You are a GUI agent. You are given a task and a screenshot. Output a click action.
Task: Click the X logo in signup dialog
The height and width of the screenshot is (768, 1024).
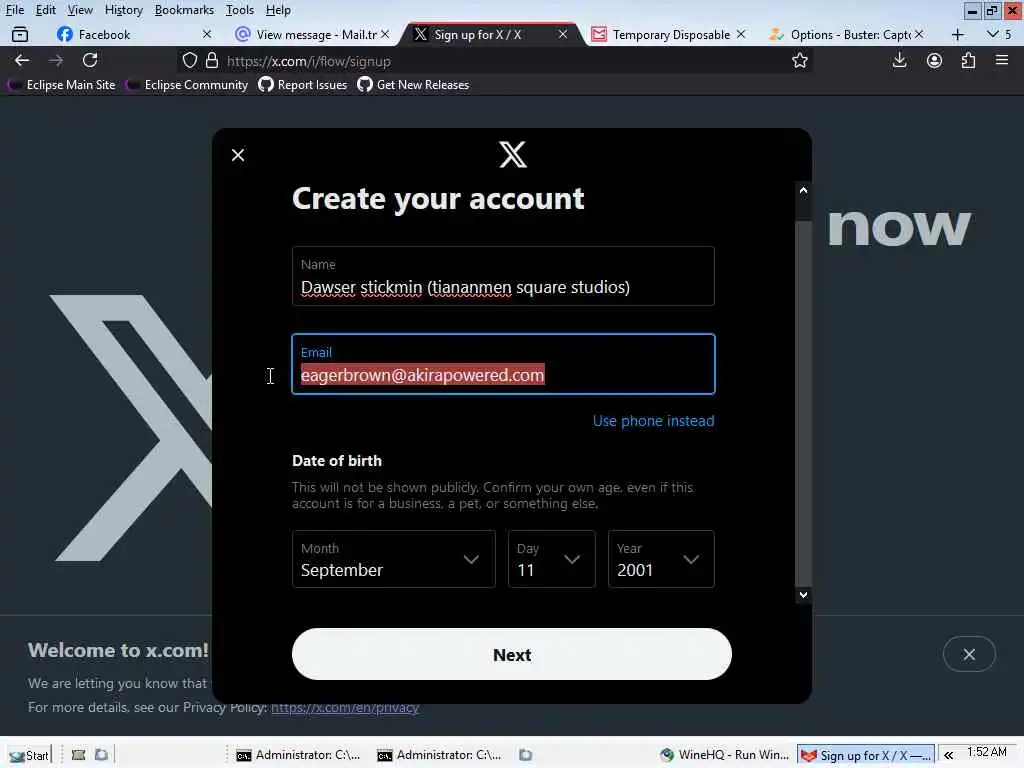click(513, 155)
